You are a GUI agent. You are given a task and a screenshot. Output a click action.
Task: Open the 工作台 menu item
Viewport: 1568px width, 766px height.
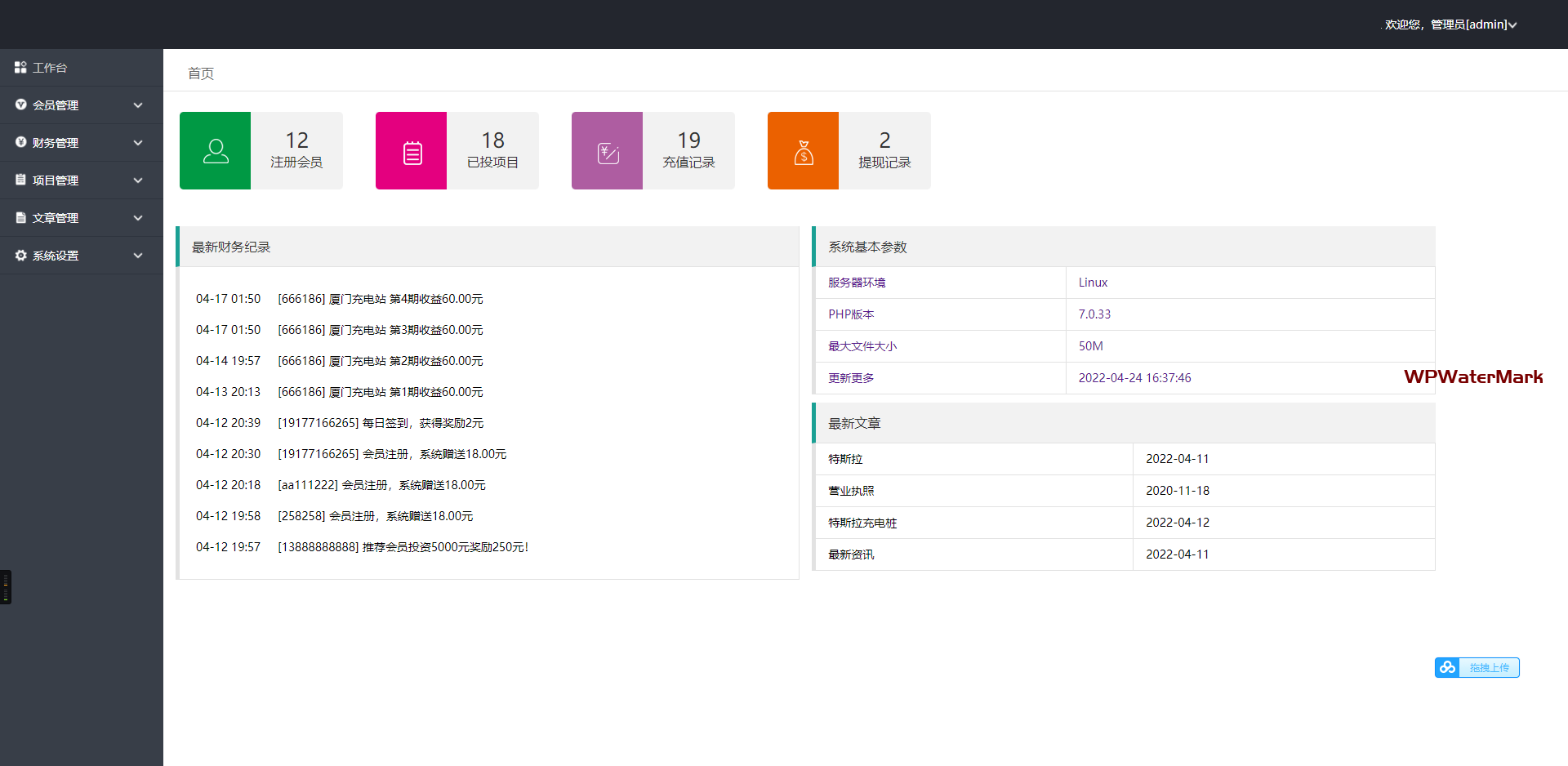pos(50,68)
